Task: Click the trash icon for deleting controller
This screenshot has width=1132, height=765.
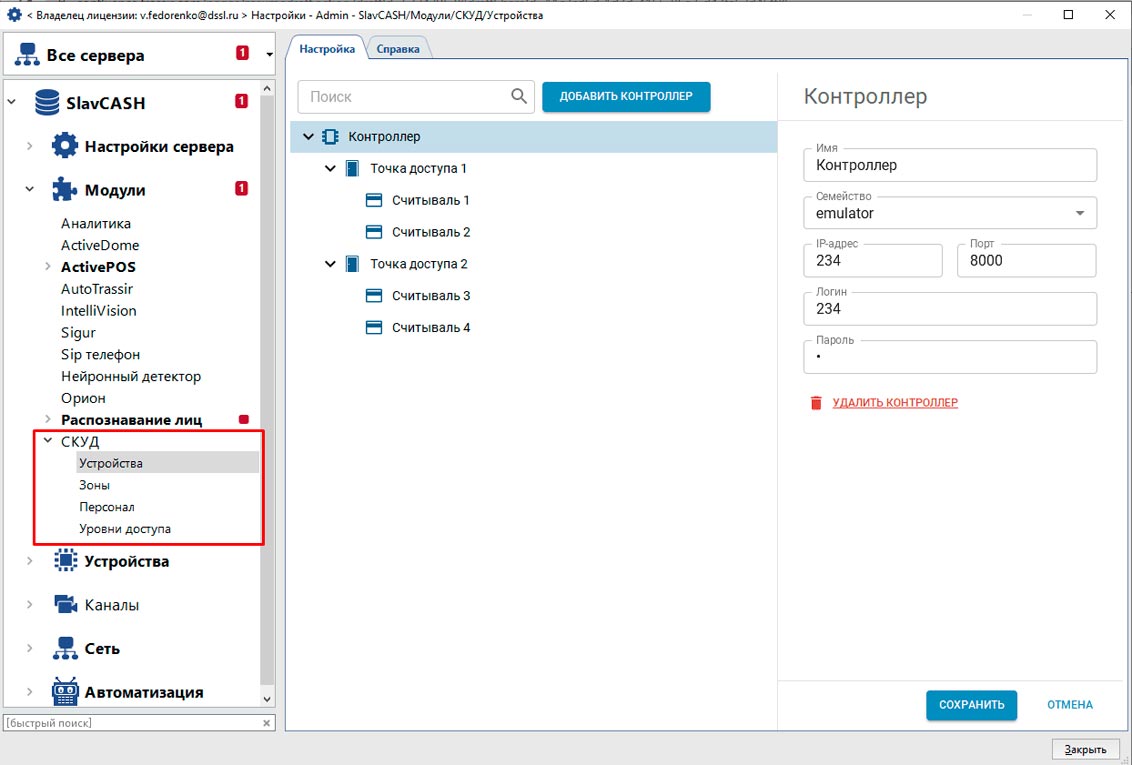Action: pos(816,403)
